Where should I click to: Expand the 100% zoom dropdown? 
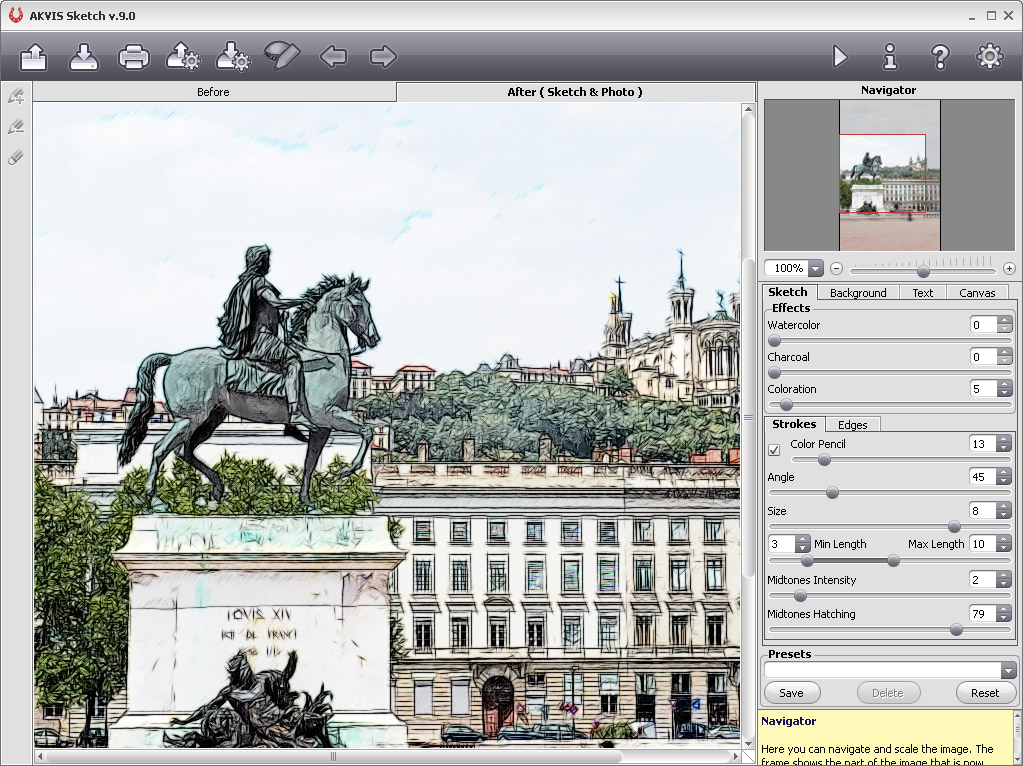(x=815, y=268)
